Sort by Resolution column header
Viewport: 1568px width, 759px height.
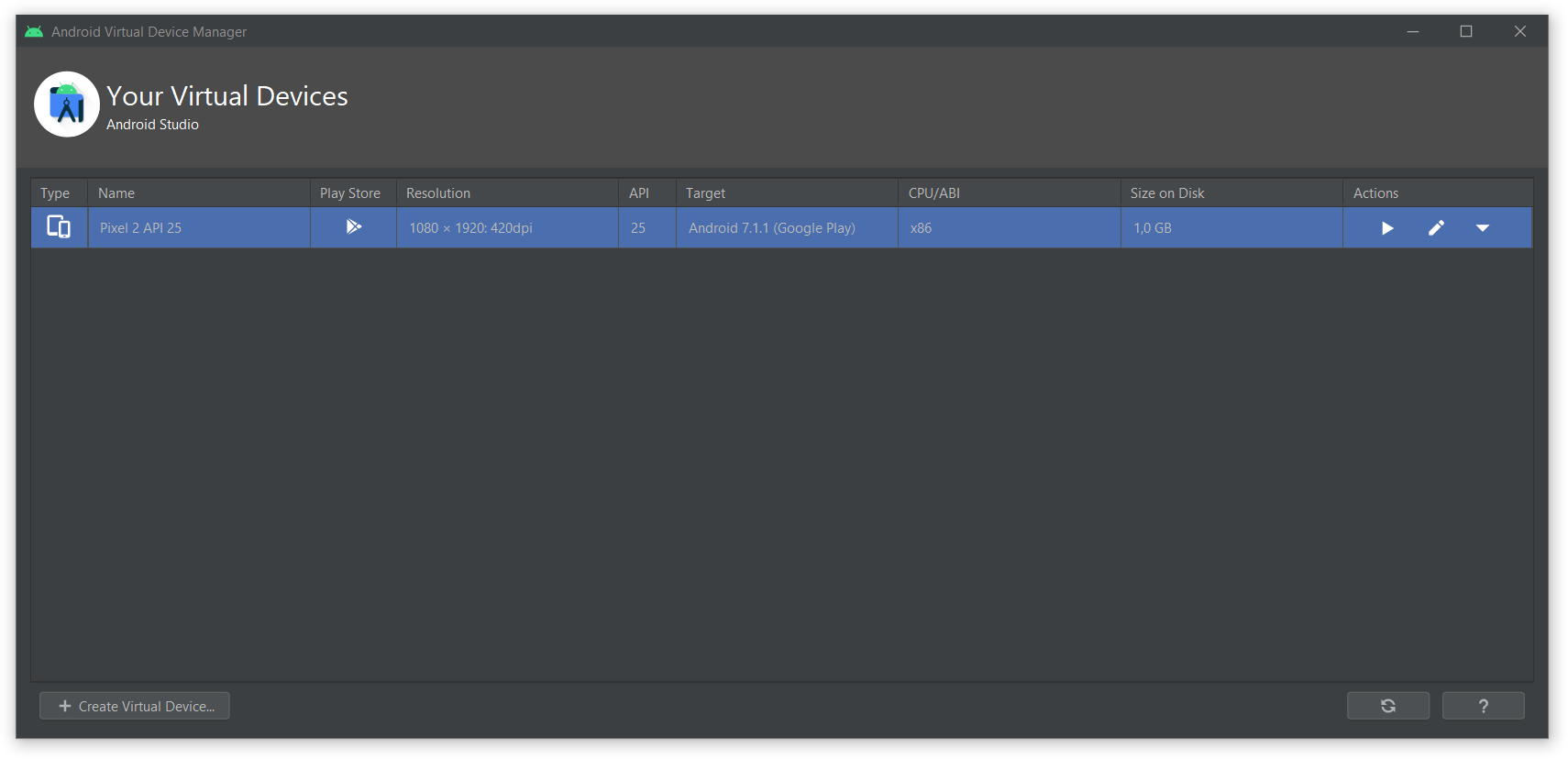point(507,193)
